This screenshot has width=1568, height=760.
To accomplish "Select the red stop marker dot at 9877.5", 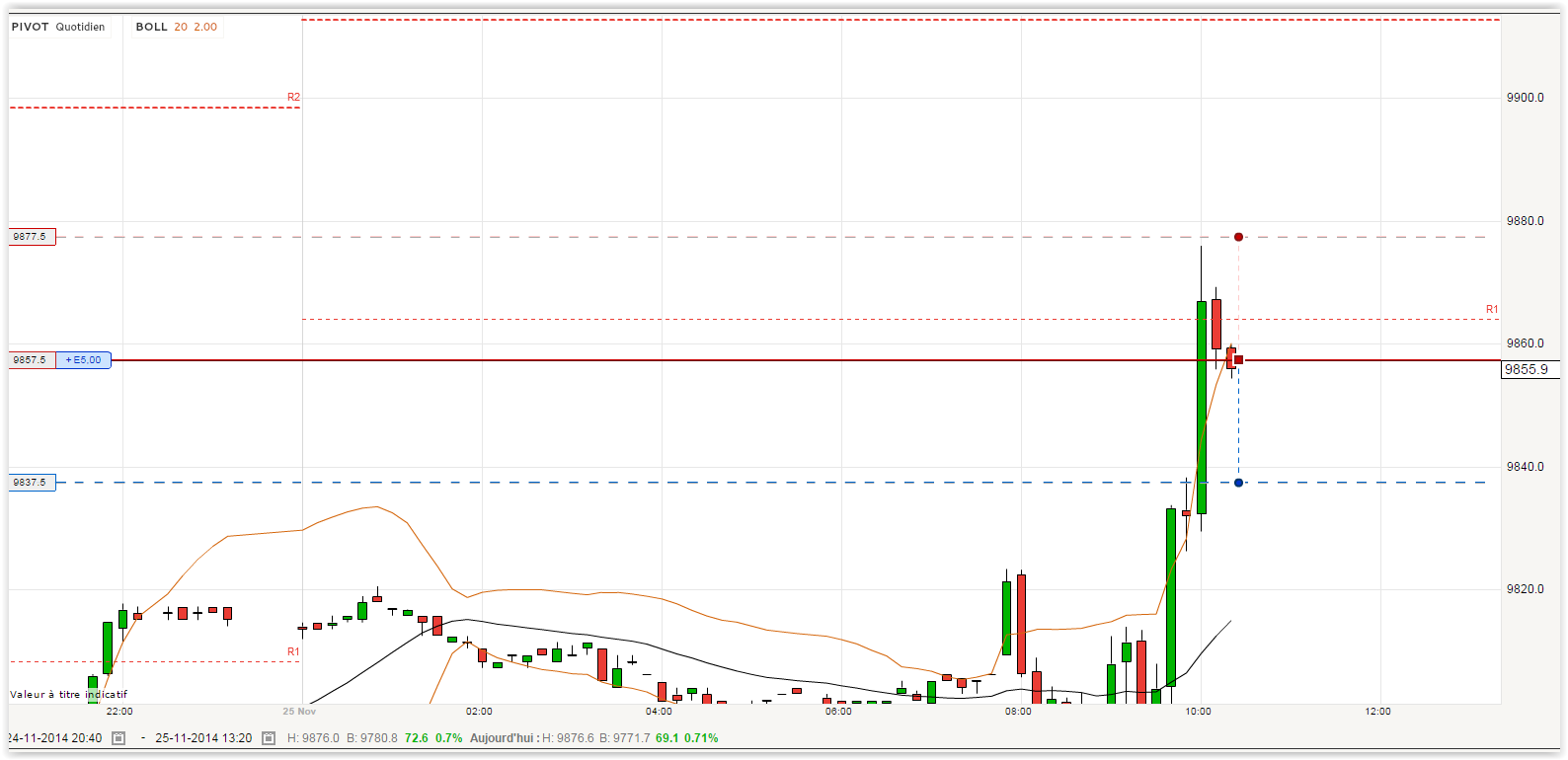I will click(x=1238, y=237).
